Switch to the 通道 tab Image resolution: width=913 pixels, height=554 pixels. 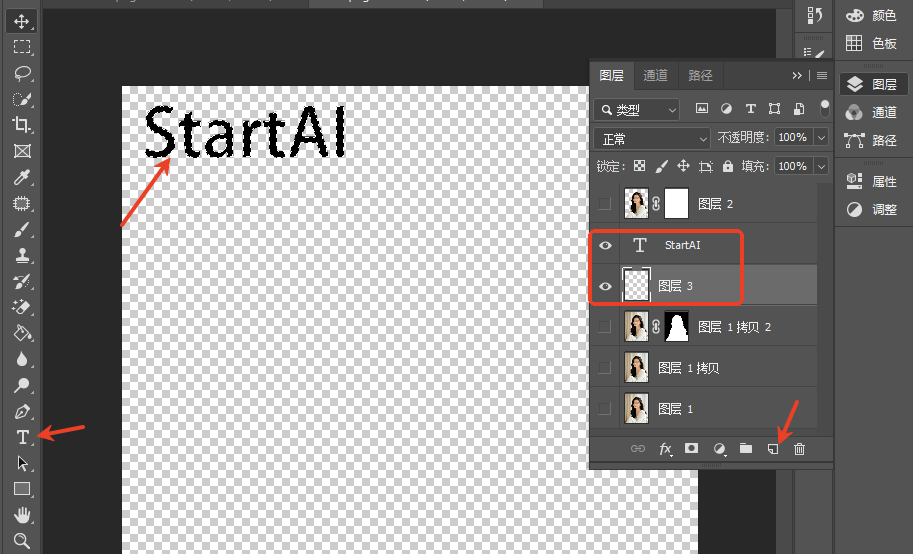(656, 76)
